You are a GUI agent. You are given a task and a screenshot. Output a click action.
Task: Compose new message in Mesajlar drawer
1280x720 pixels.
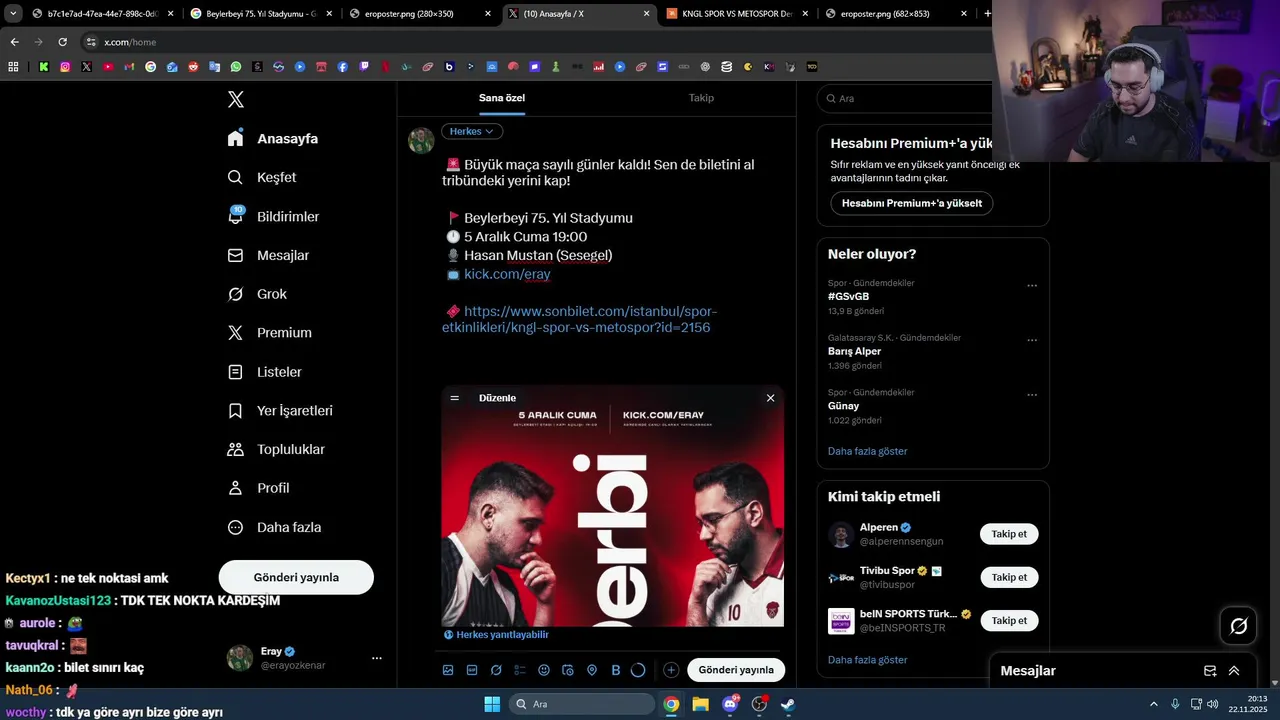pyautogui.click(x=1210, y=671)
